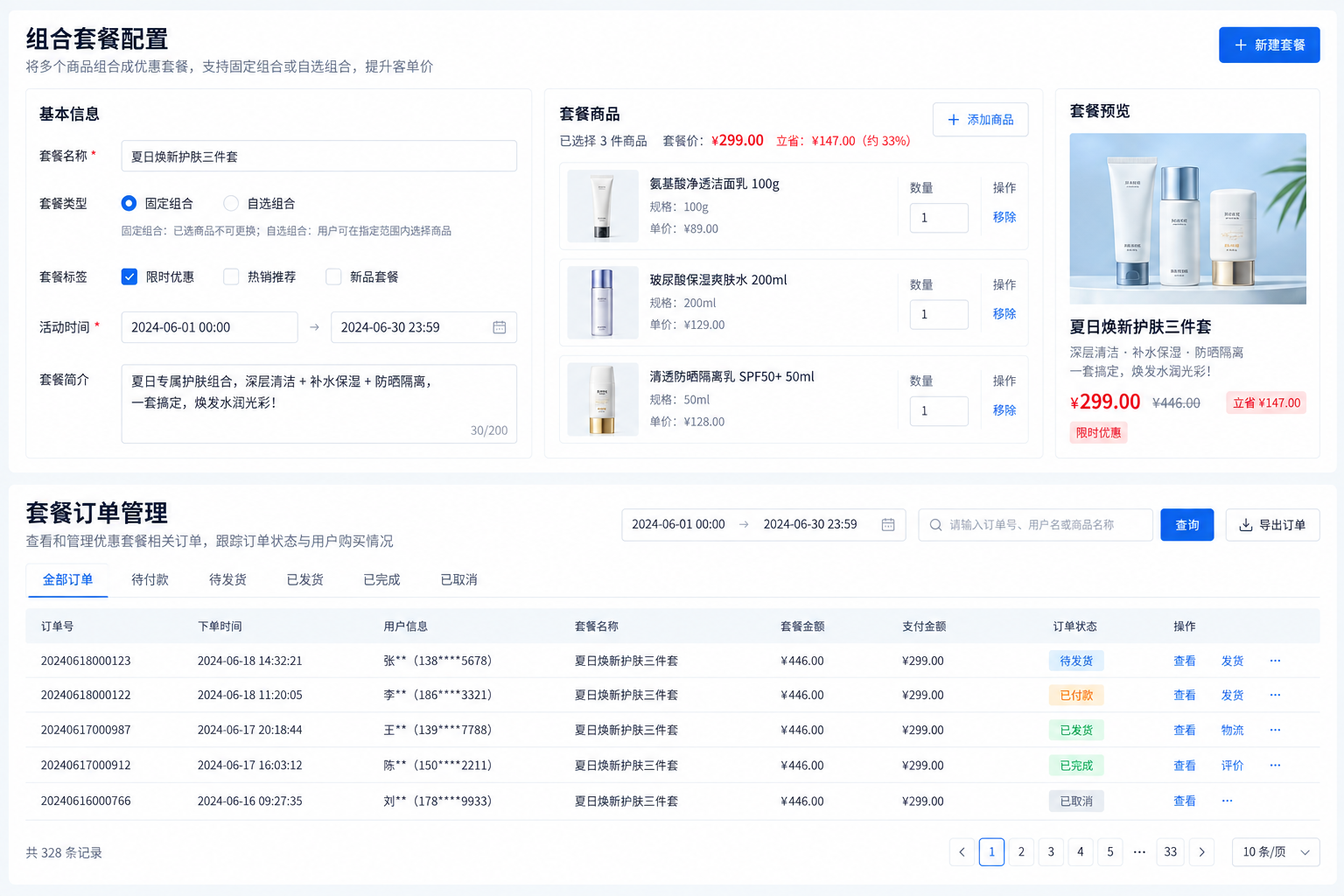The width and height of the screenshot is (1344, 896).
Task: Ship order 20240618000123 via 发货
Action: [x=1232, y=661]
